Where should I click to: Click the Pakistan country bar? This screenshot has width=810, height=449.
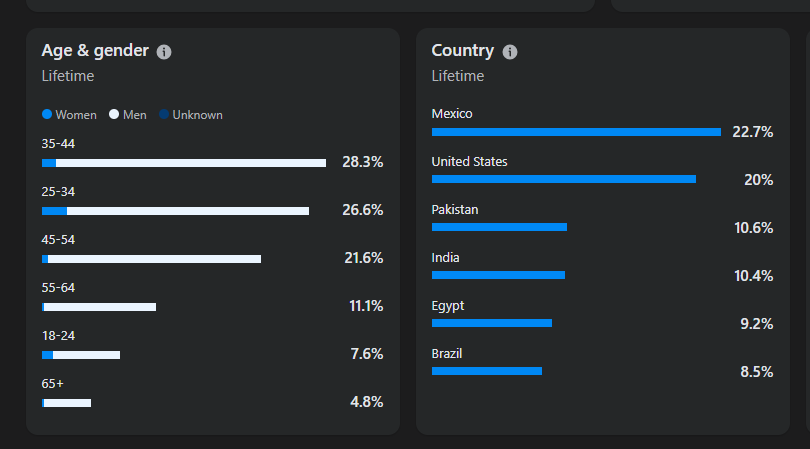499,227
